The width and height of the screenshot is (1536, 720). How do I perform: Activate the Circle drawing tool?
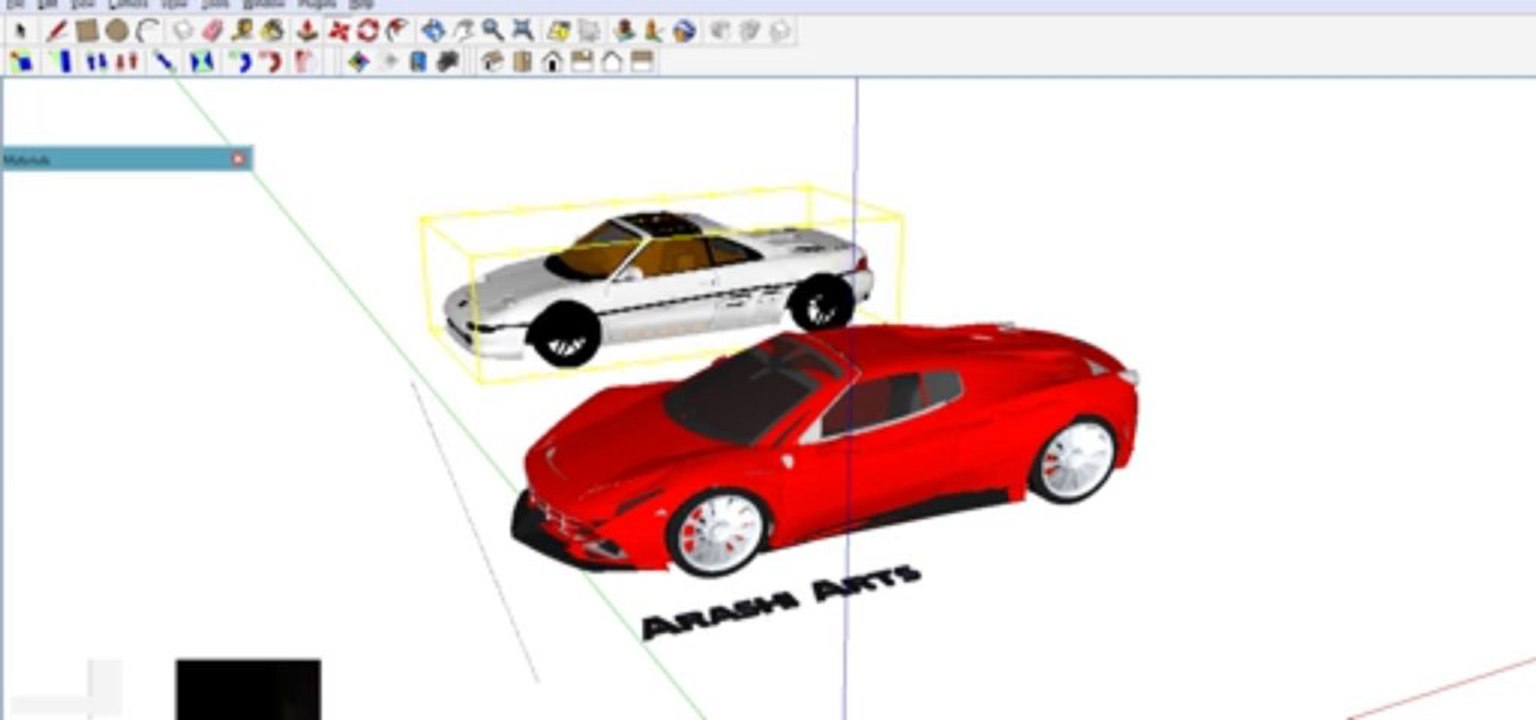tap(117, 31)
